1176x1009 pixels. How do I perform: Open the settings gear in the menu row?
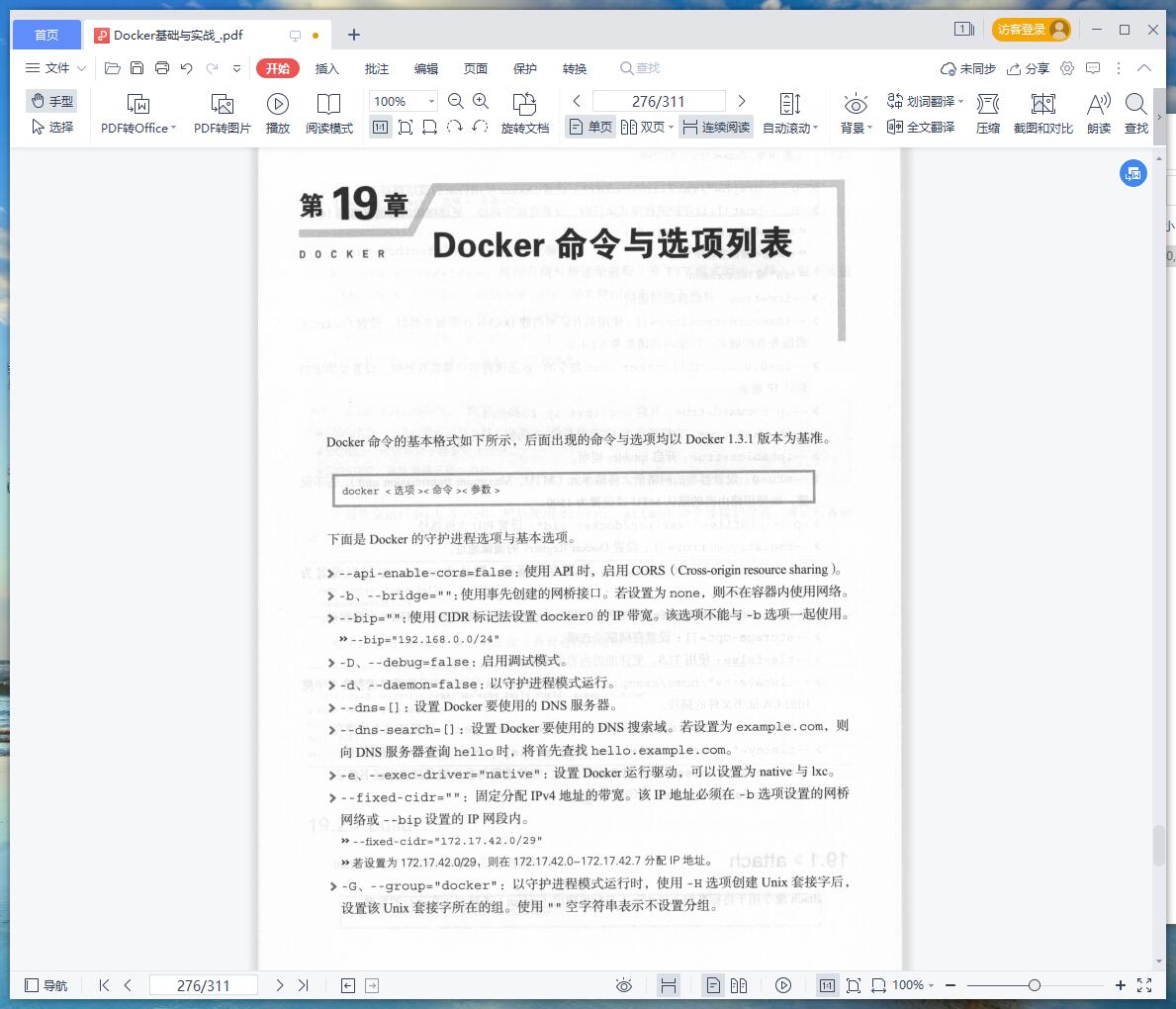(x=1067, y=68)
